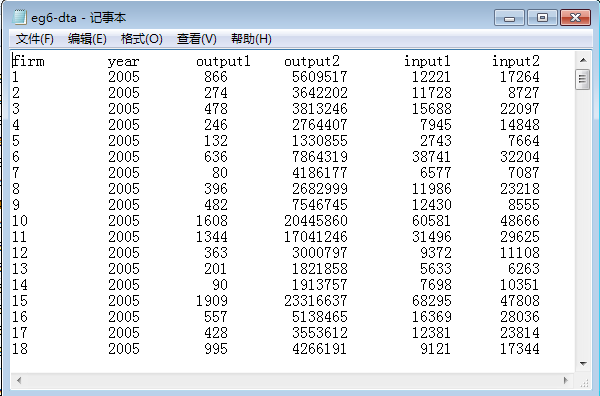
Task: Click the value 2682999
Action: click(x=320, y=189)
